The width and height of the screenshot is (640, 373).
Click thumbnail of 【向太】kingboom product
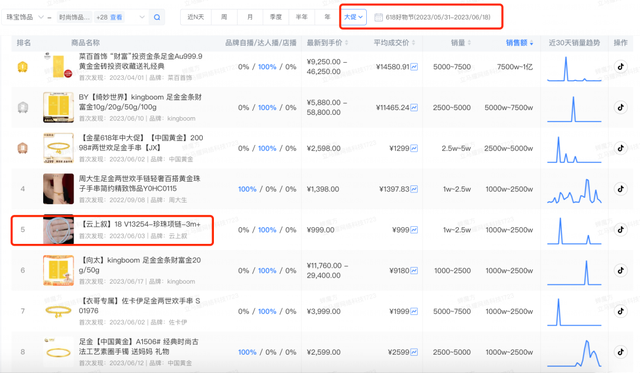[x=58, y=271]
